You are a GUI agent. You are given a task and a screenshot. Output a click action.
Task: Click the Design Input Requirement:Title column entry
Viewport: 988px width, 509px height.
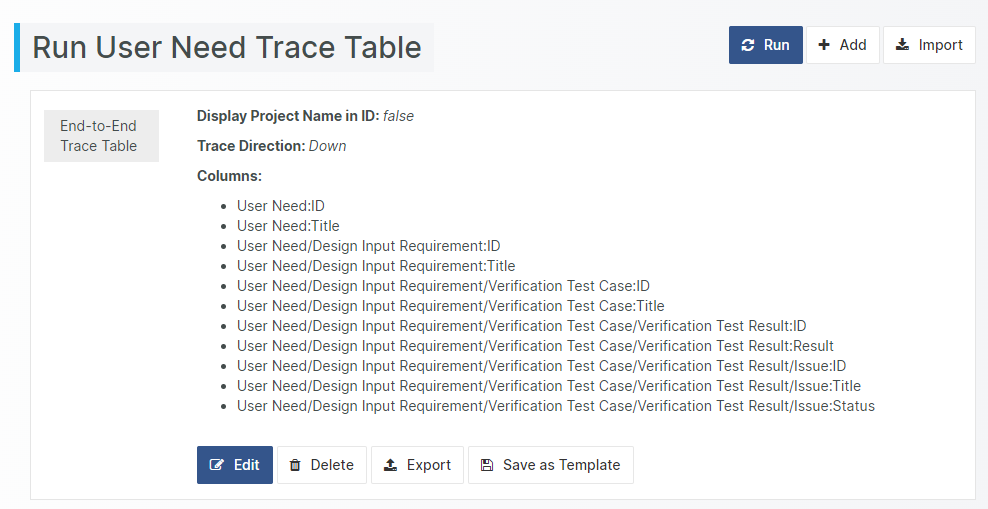pos(376,266)
